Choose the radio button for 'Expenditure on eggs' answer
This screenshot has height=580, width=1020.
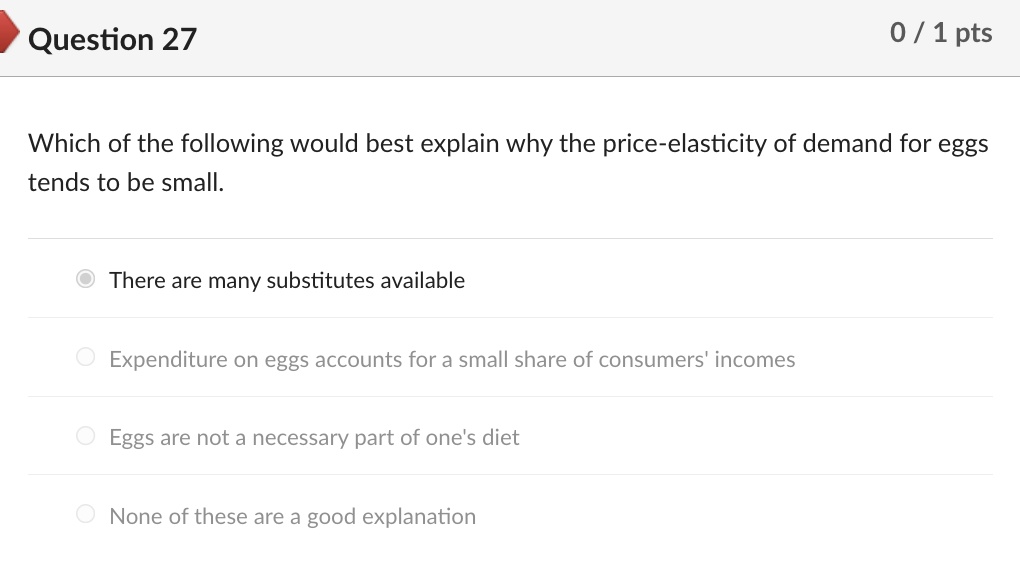click(87, 358)
